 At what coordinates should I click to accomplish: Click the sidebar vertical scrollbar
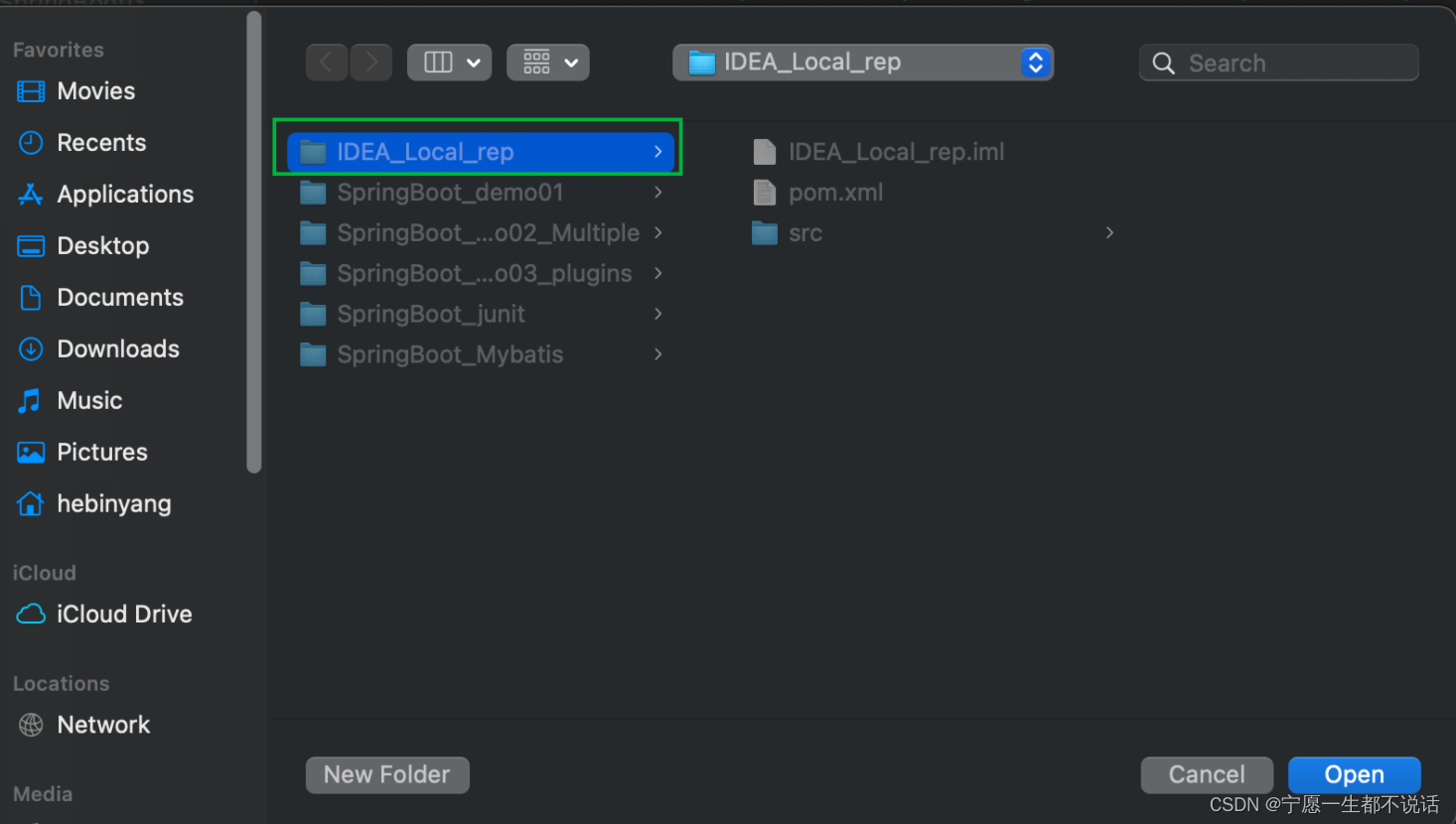click(254, 242)
